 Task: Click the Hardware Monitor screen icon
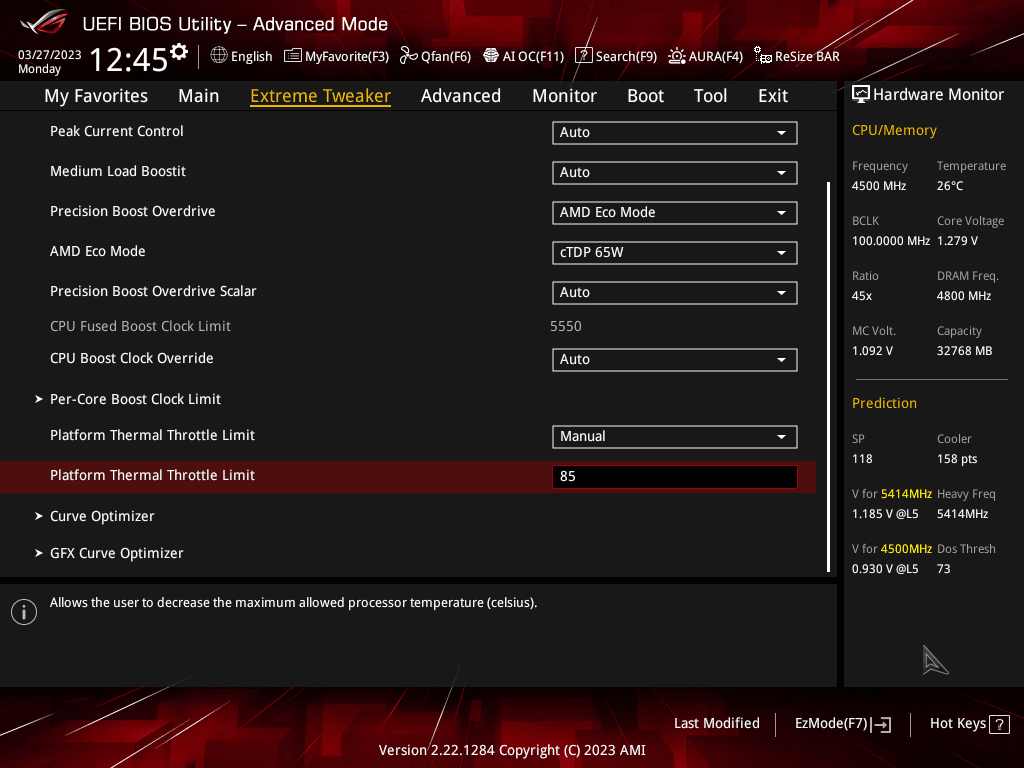coord(861,95)
